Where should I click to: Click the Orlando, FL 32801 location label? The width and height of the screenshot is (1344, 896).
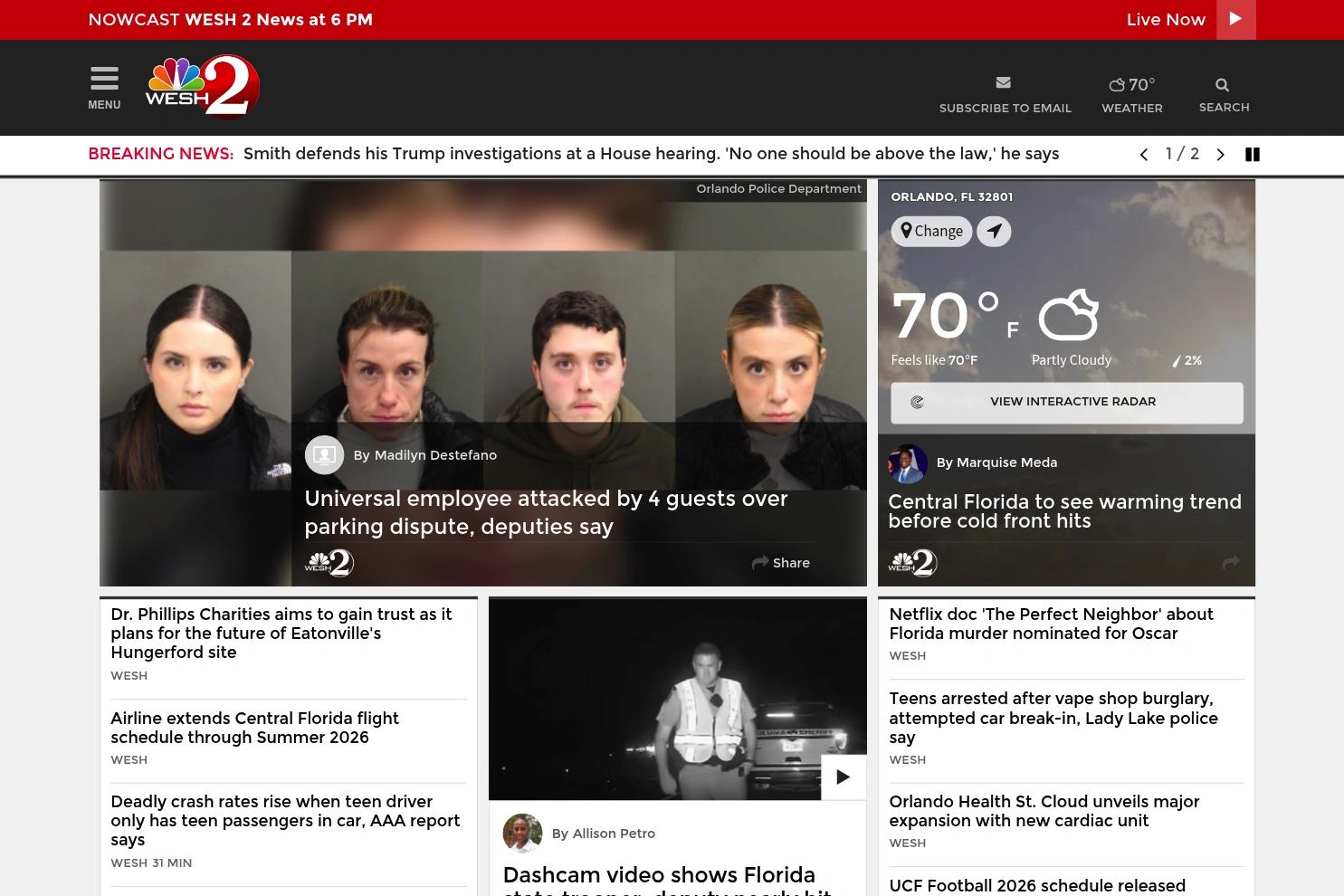tap(951, 196)
